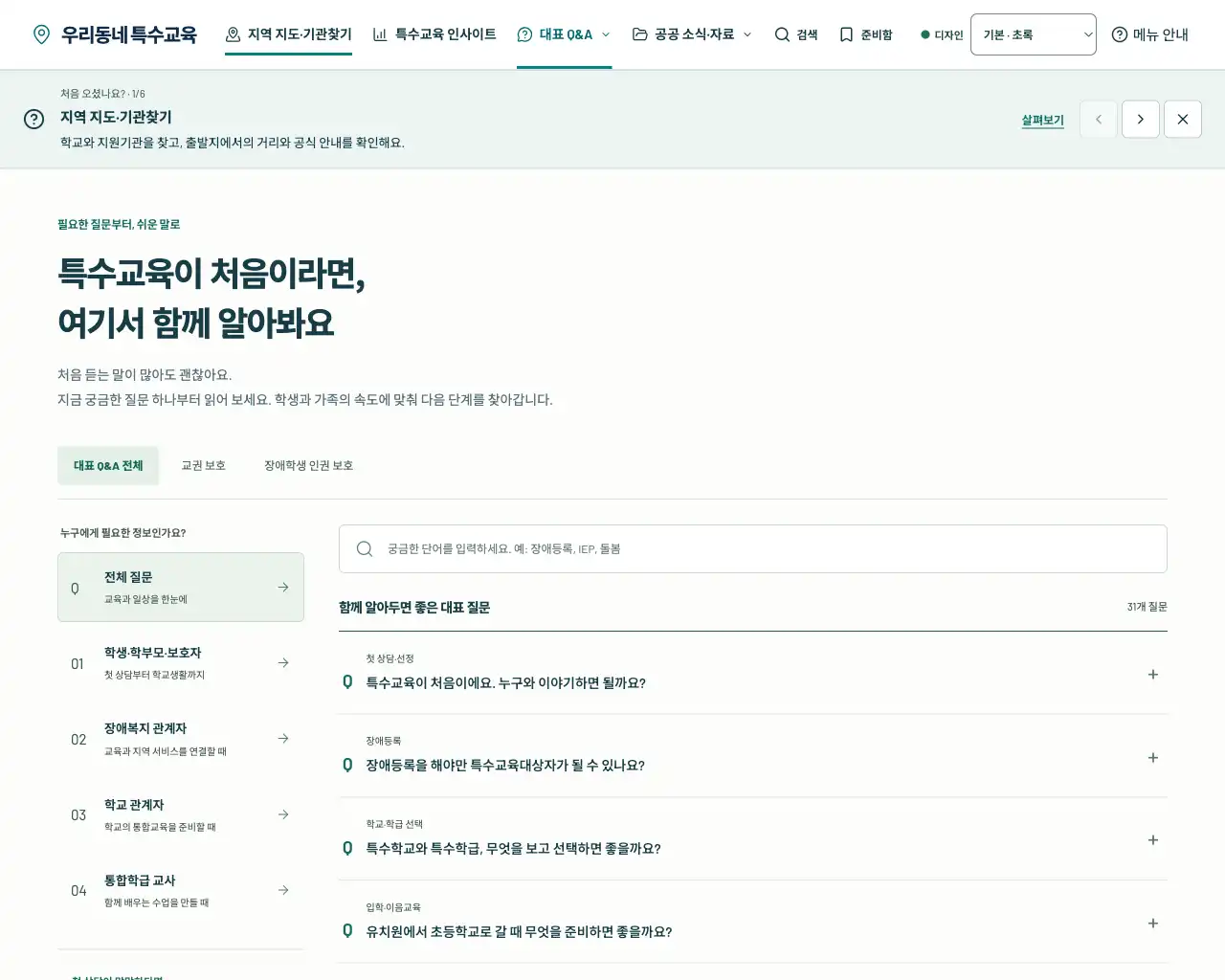Screen dimensions: 1225x980
Task: Open the 준비함 bookmark
Action: (865, 34)
